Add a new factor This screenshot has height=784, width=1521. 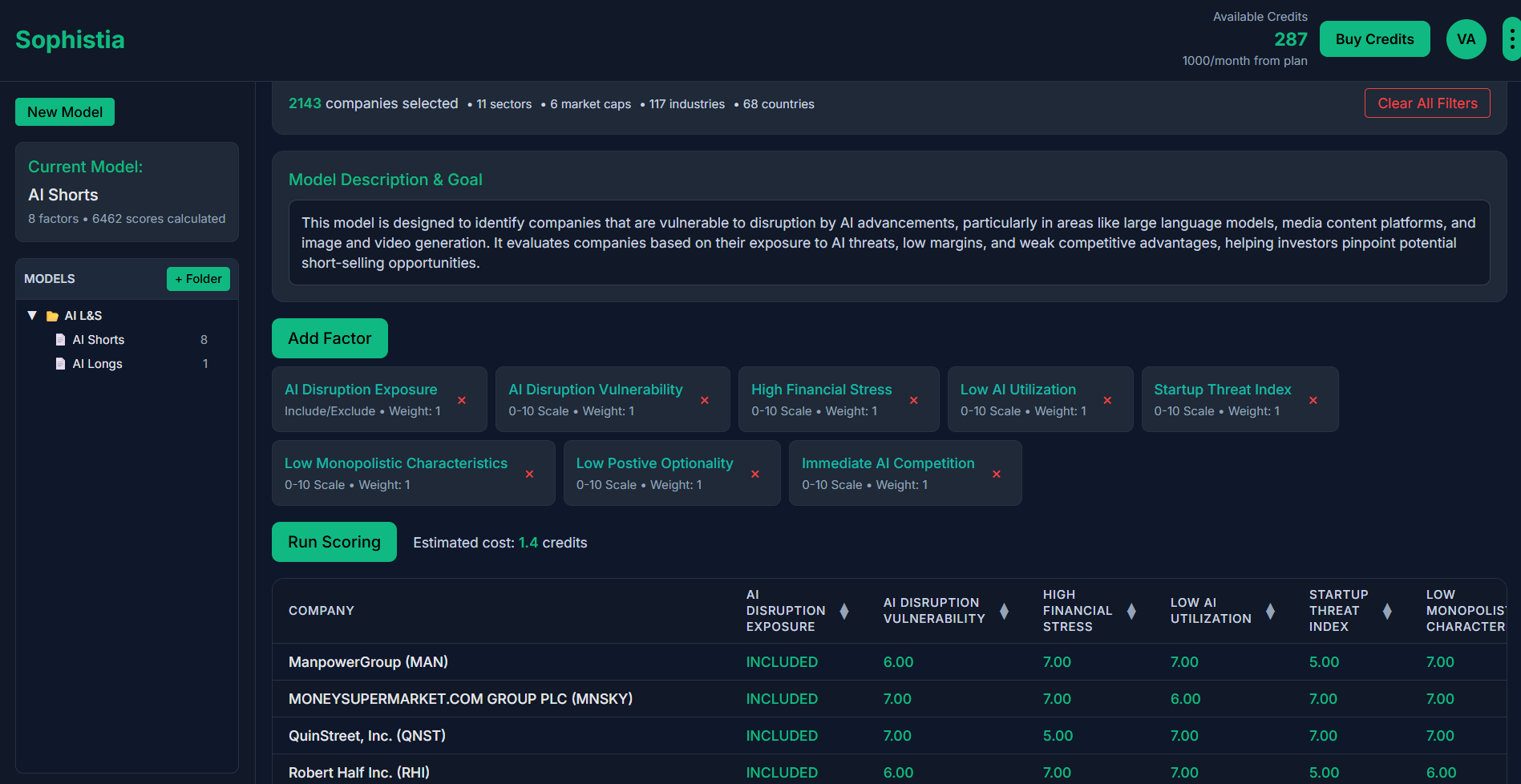coord(330,337)
